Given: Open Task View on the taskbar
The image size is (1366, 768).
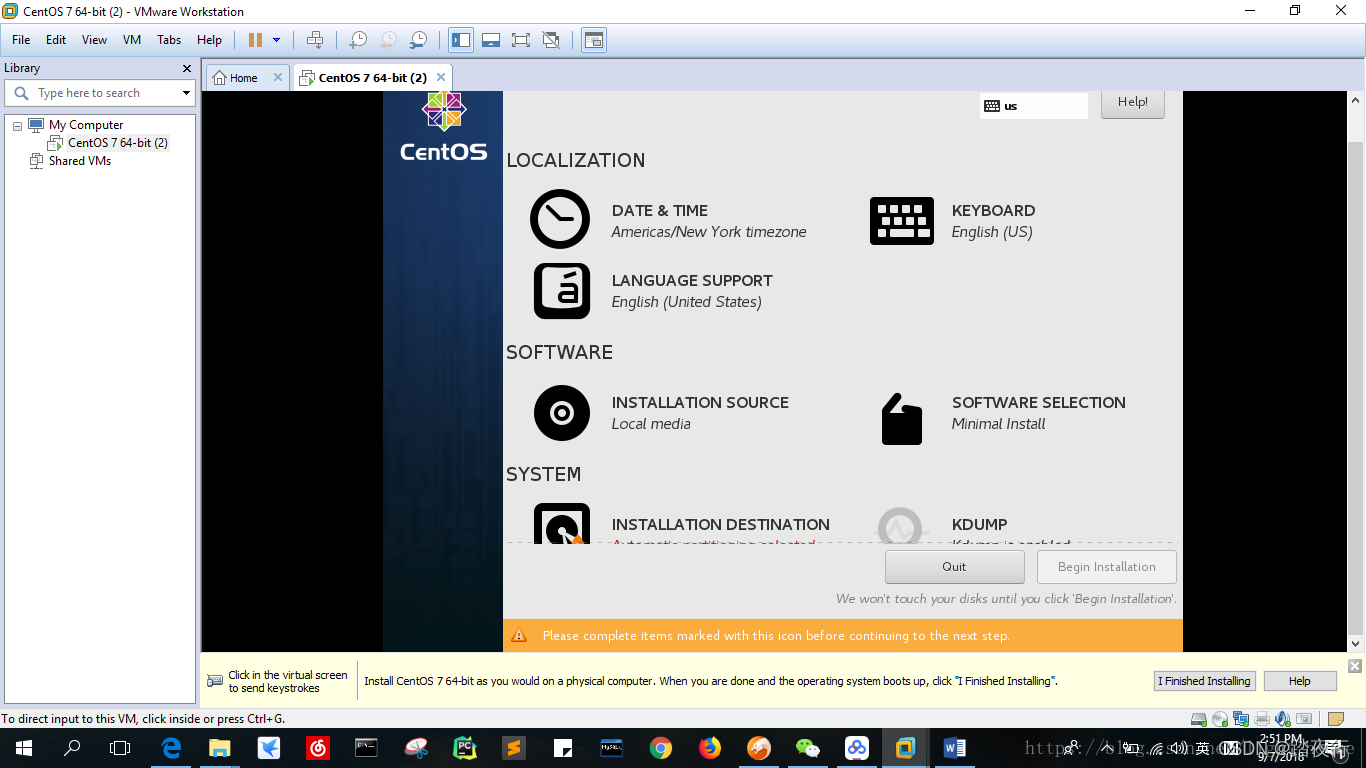Looking at the screenshot, I should (x=120, y=748).
